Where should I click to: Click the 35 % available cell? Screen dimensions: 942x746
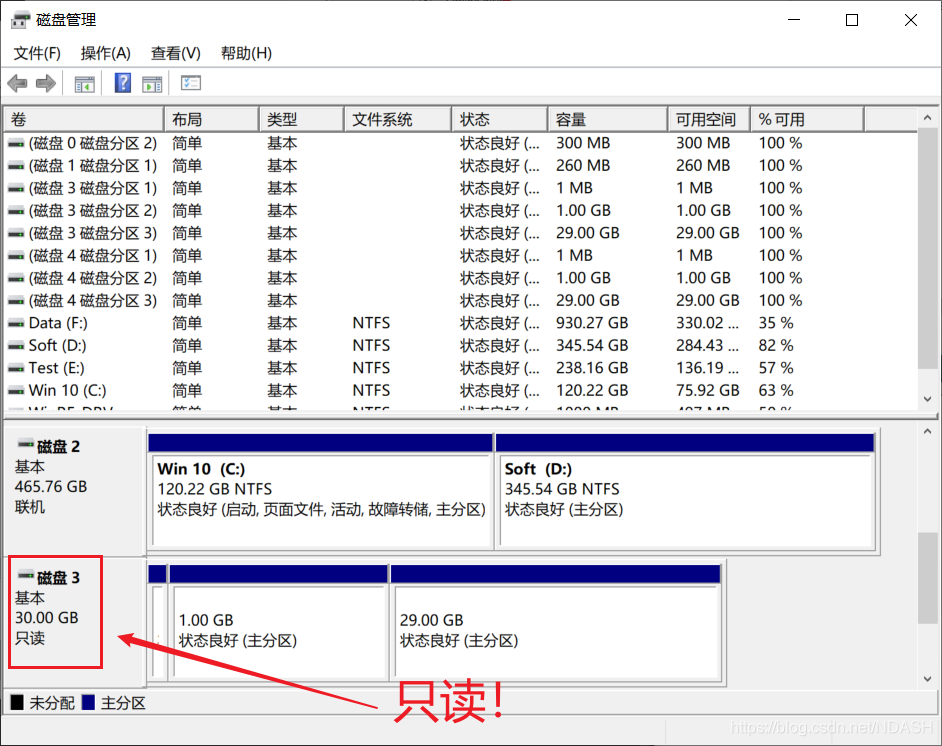tap(776, 323)
